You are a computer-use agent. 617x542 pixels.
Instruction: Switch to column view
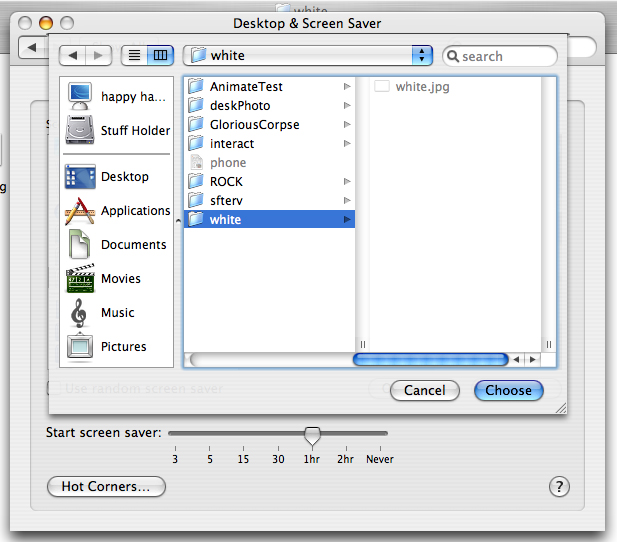(160, 55)
